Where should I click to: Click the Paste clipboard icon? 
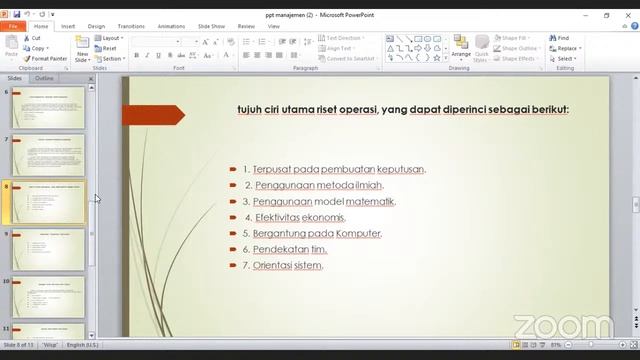point(11,42)
